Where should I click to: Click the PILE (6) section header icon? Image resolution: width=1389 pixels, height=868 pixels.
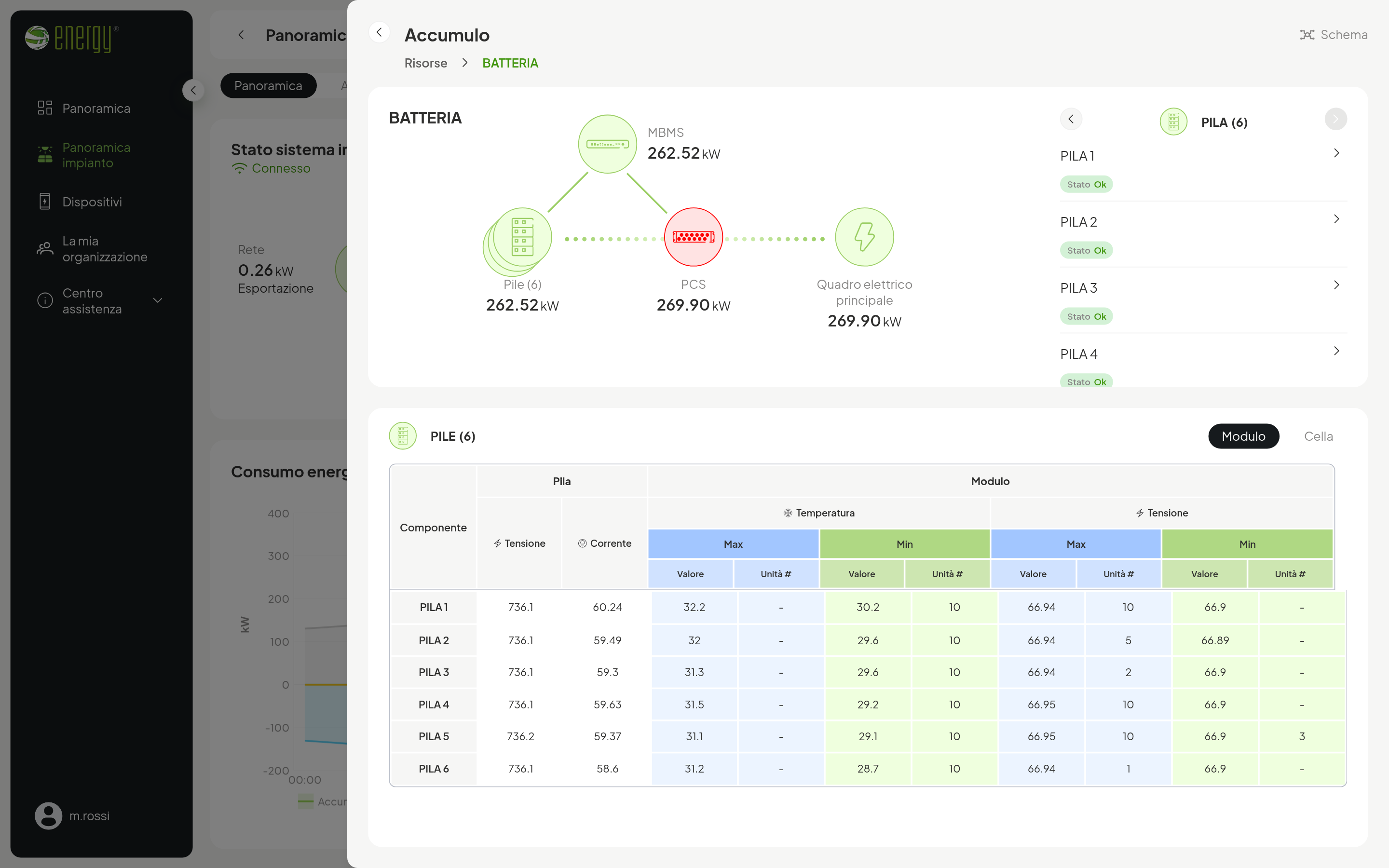403,436
